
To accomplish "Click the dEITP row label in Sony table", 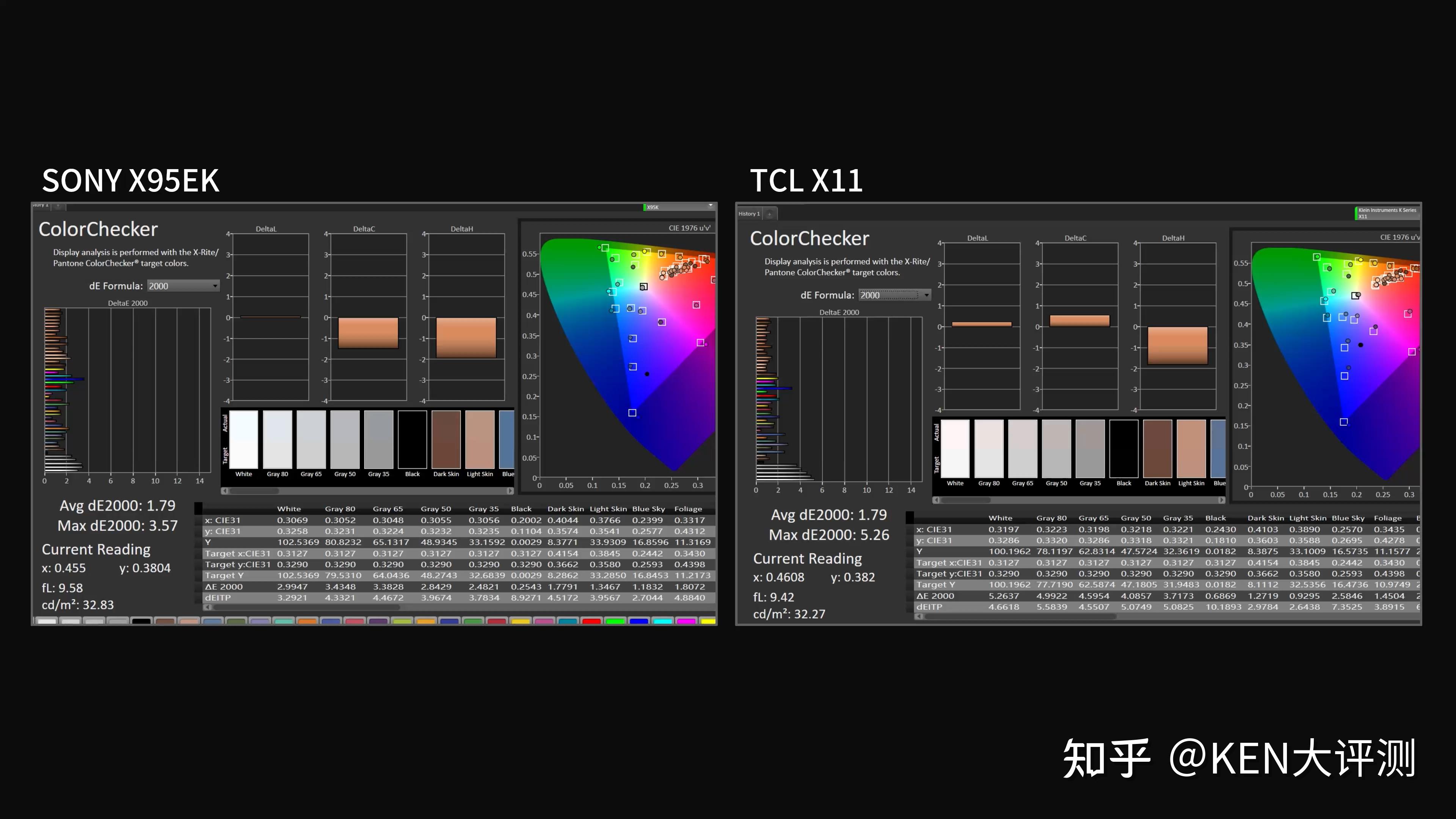I will point(218,598).
